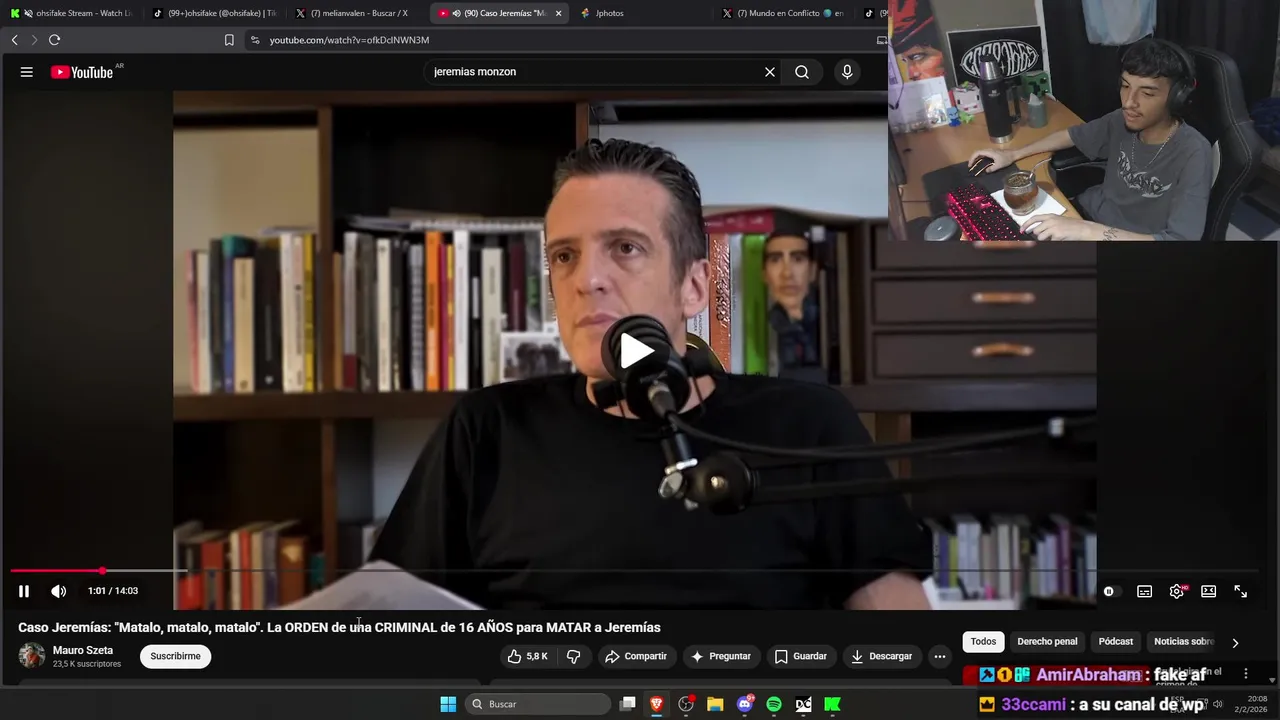Start voice search with the microphone icon
Screen dimensions: 1280x720
(847, 72)
